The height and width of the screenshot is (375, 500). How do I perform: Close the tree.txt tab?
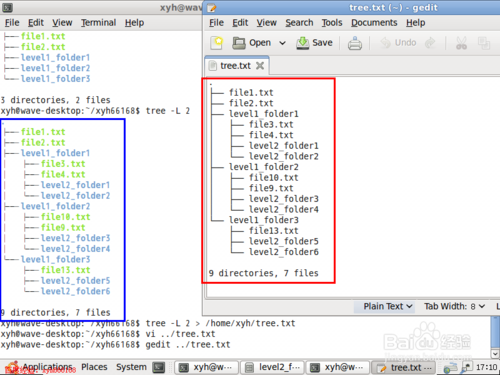point(260,66)
